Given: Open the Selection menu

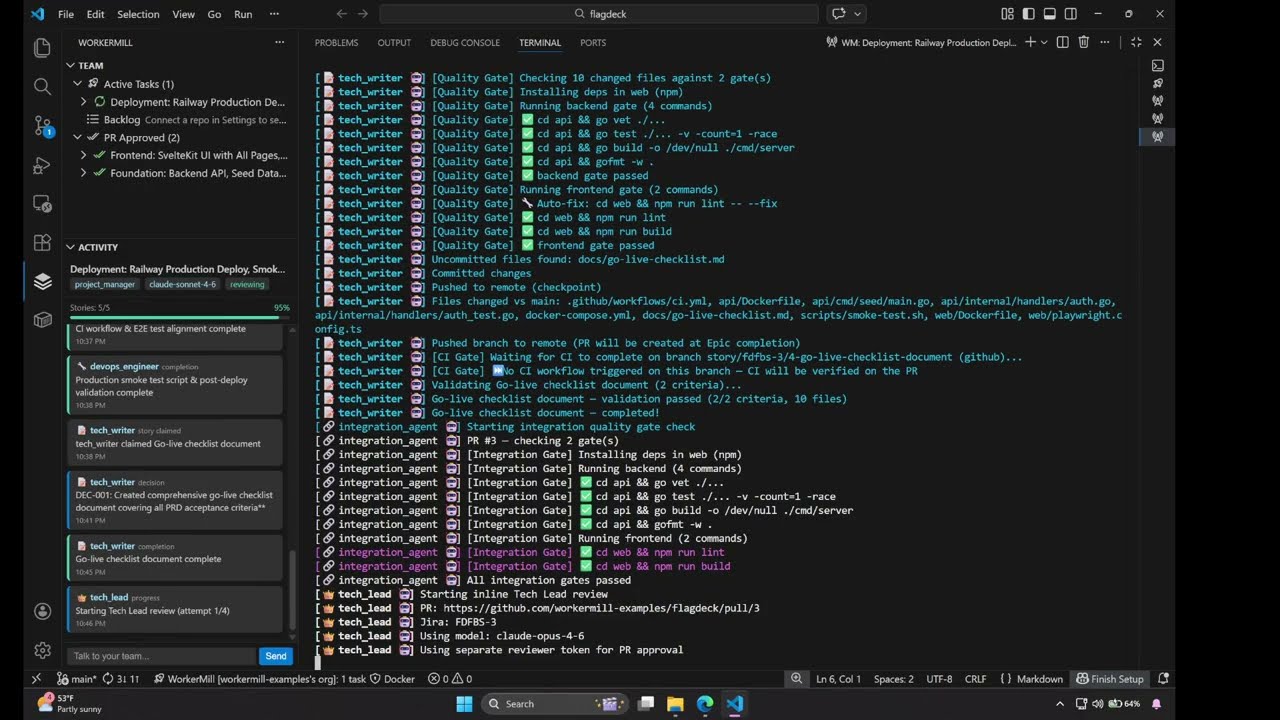Looking at the screenshot, I should tap(138, 14).
